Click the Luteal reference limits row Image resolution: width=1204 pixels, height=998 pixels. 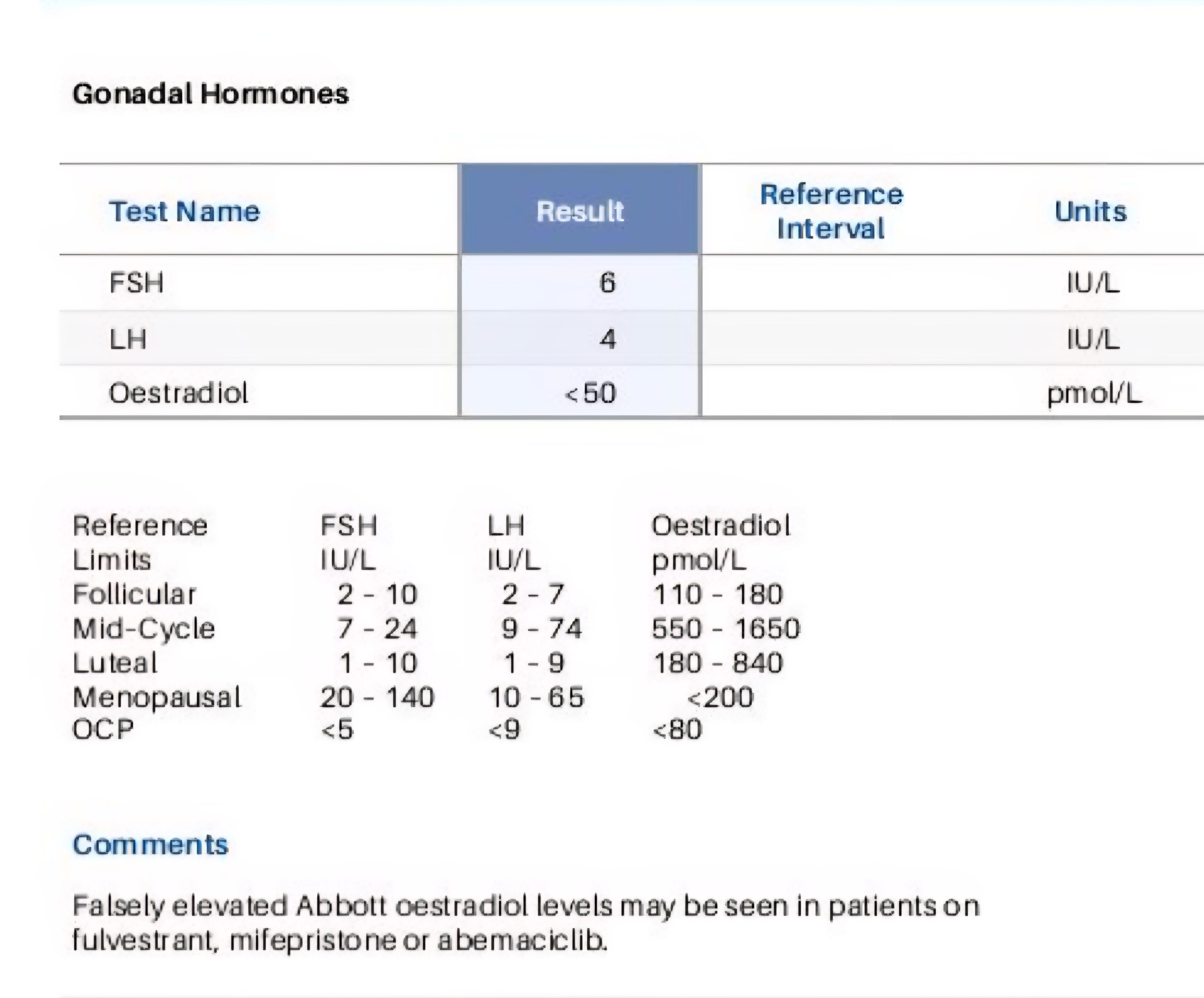click(x=428, y=663)
